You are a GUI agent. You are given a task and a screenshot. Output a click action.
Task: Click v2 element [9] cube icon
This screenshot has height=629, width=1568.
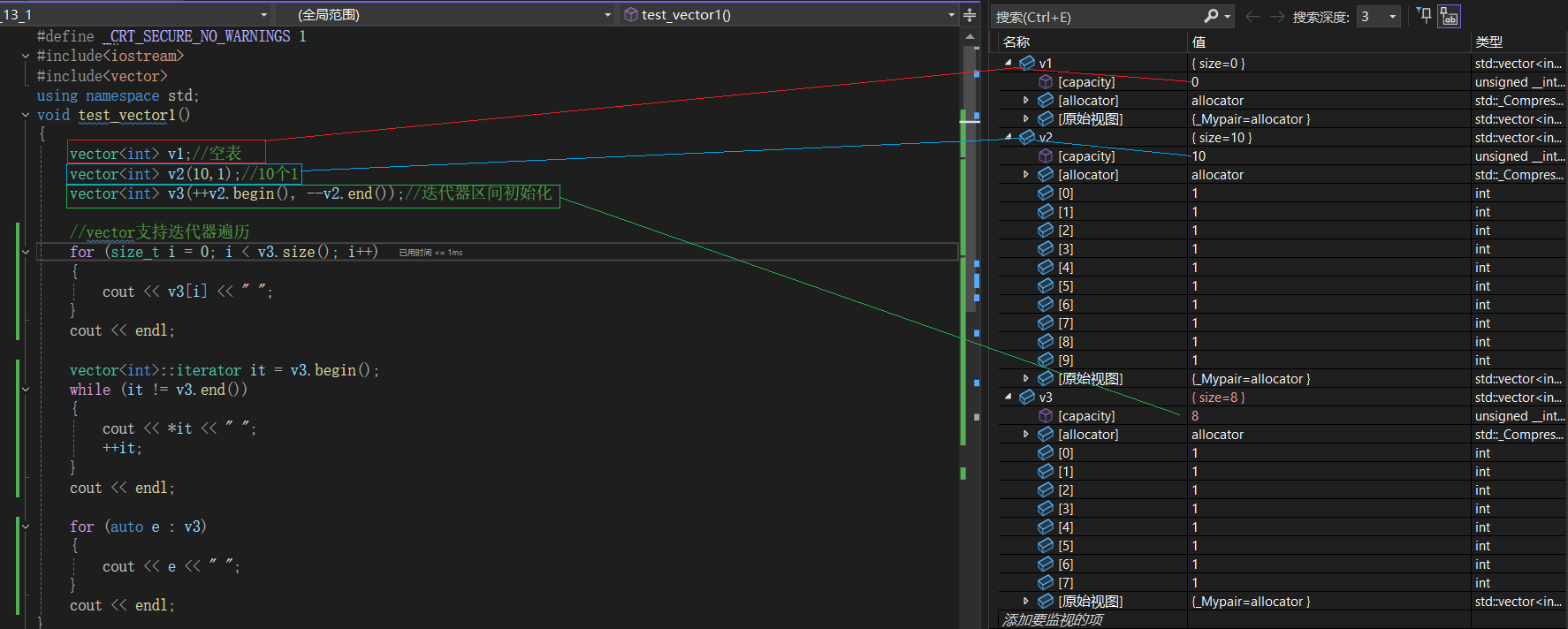click(1046, 360)
